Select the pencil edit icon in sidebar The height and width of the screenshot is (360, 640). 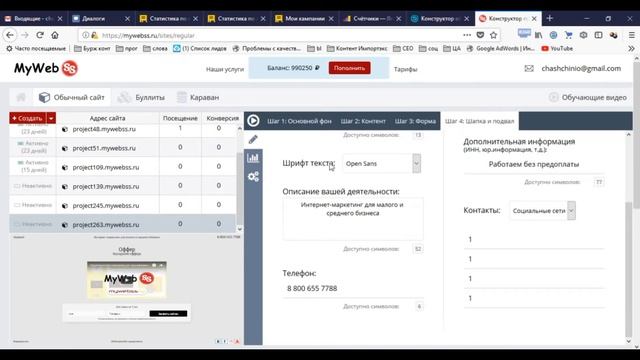coord(253,139)
